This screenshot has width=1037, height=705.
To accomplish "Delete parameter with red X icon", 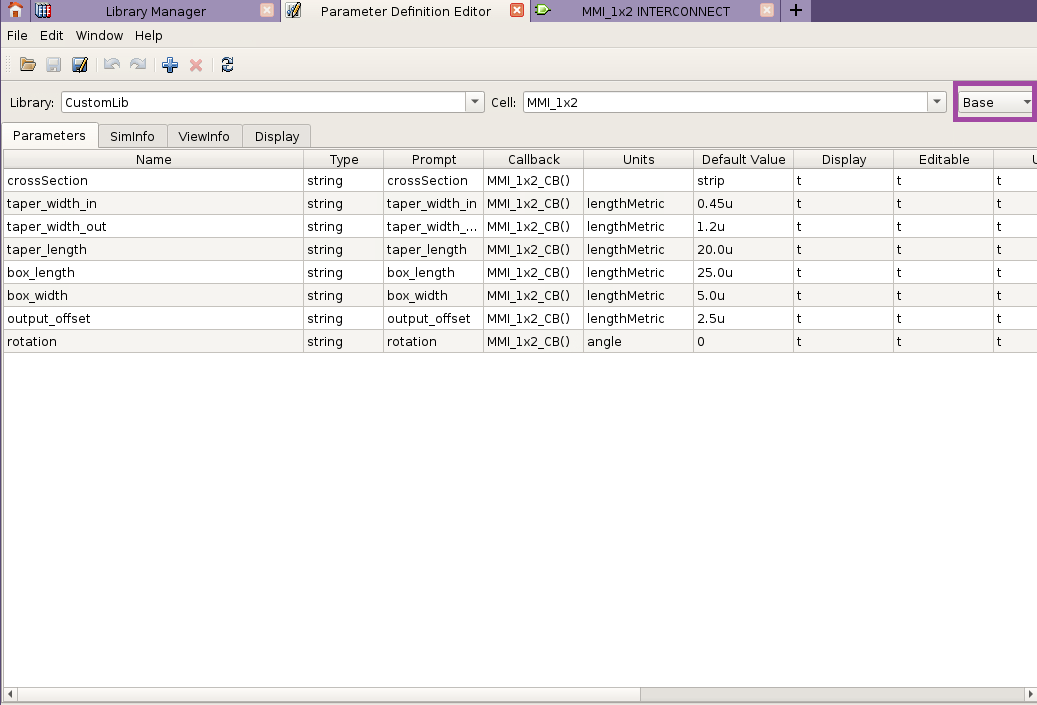I will click(196, 65).
